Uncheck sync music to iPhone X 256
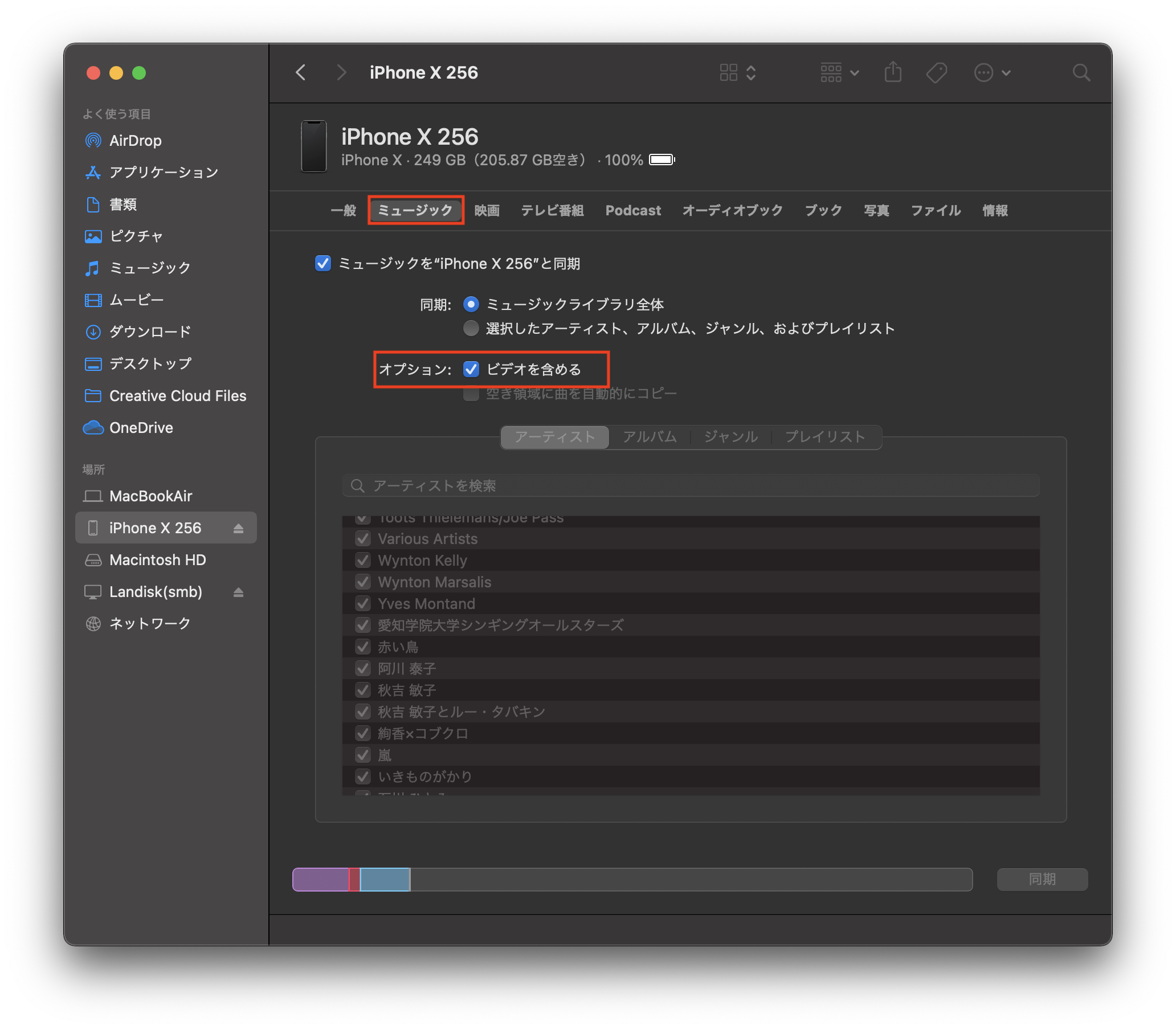Viewport: 1176px width, 1030px height. [323, 264]
